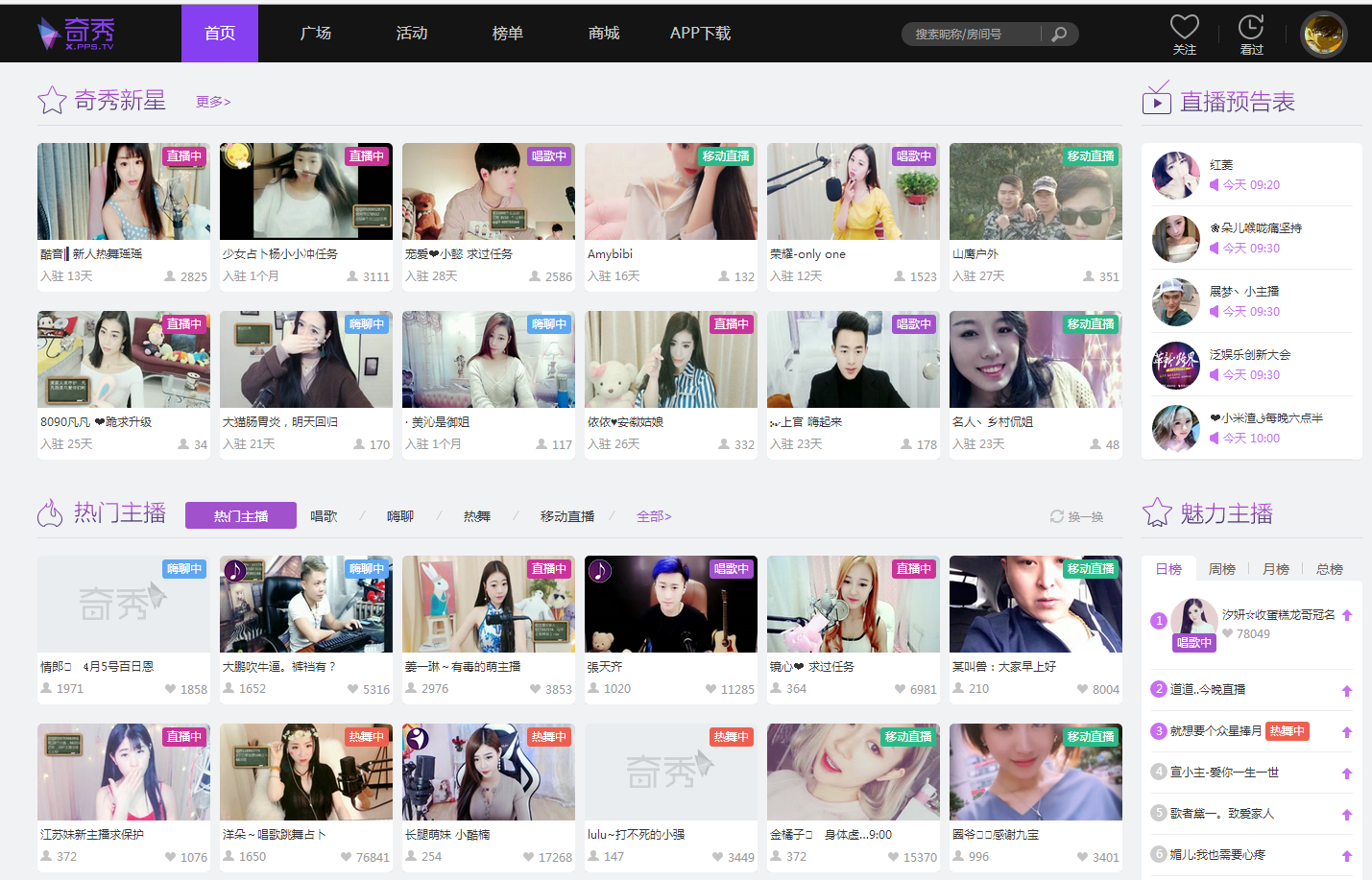Image resolution: width=1372 pixels, height=880 pixels.
Task: Select the 移动直播 filter tab
Action: pos(567,516)
